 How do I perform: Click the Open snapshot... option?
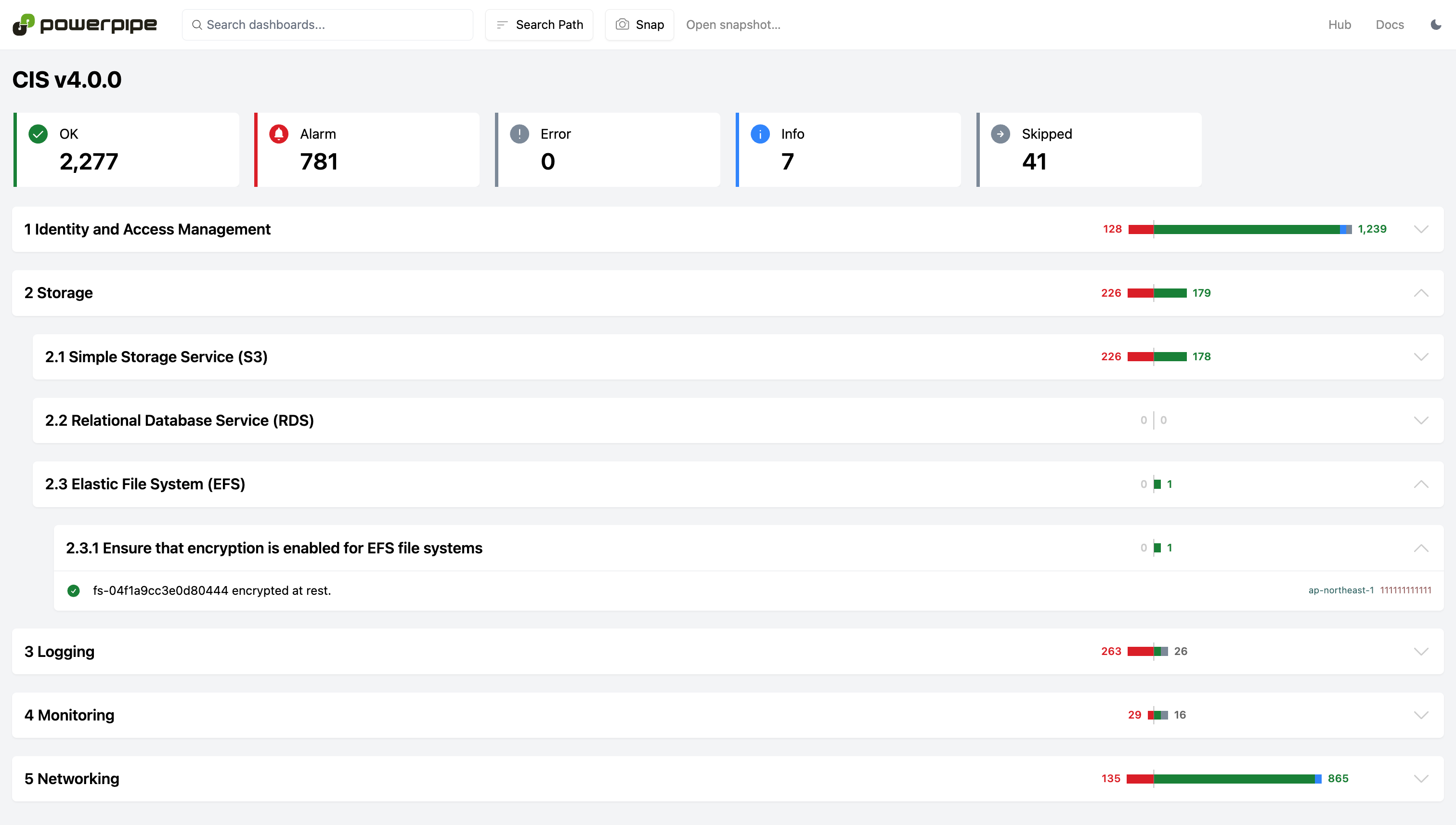point(733,25)
